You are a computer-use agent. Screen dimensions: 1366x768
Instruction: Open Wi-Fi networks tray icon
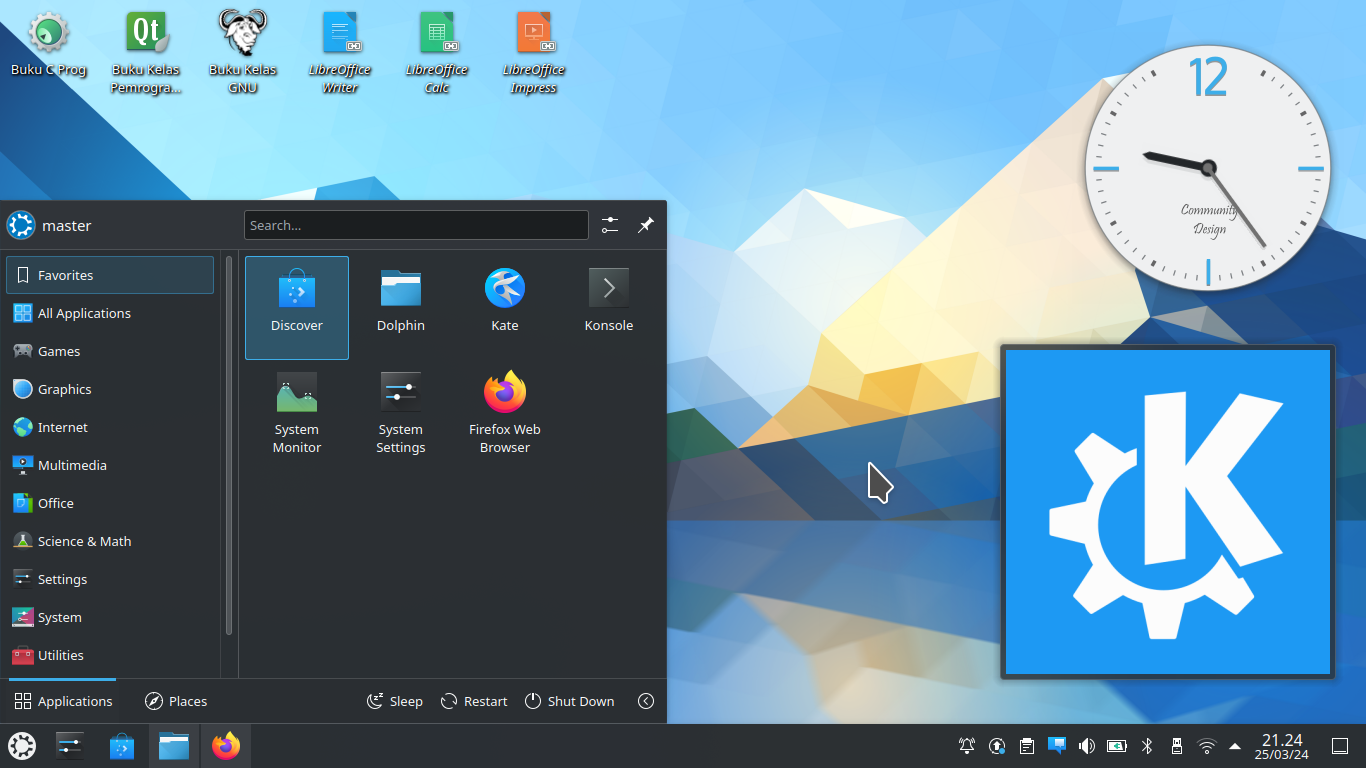(x=1207, y=746)
